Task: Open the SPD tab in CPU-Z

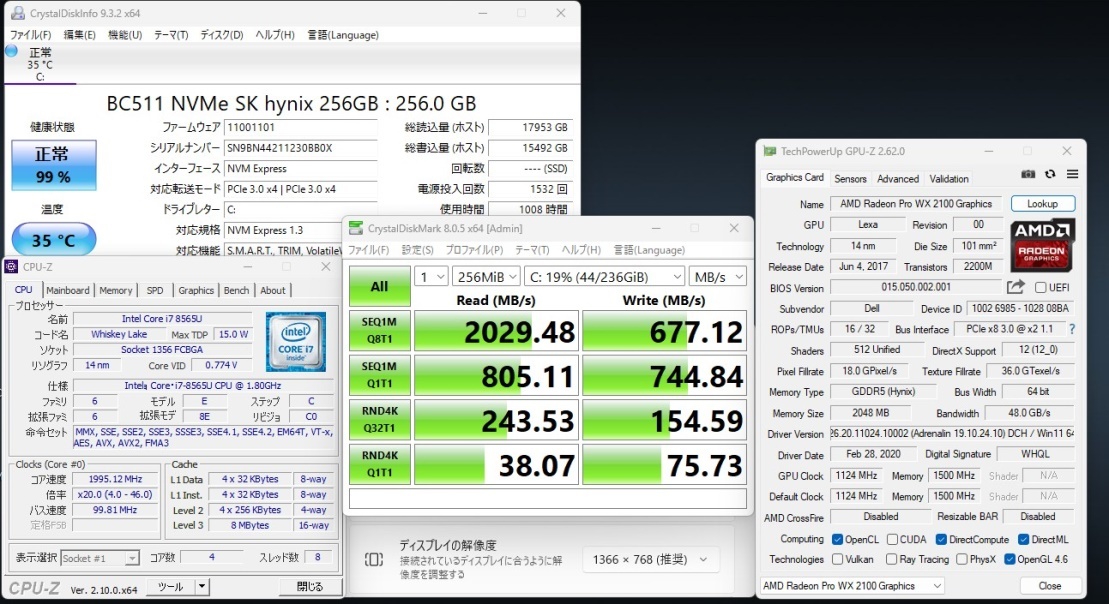Action: [x=155, y=290]
